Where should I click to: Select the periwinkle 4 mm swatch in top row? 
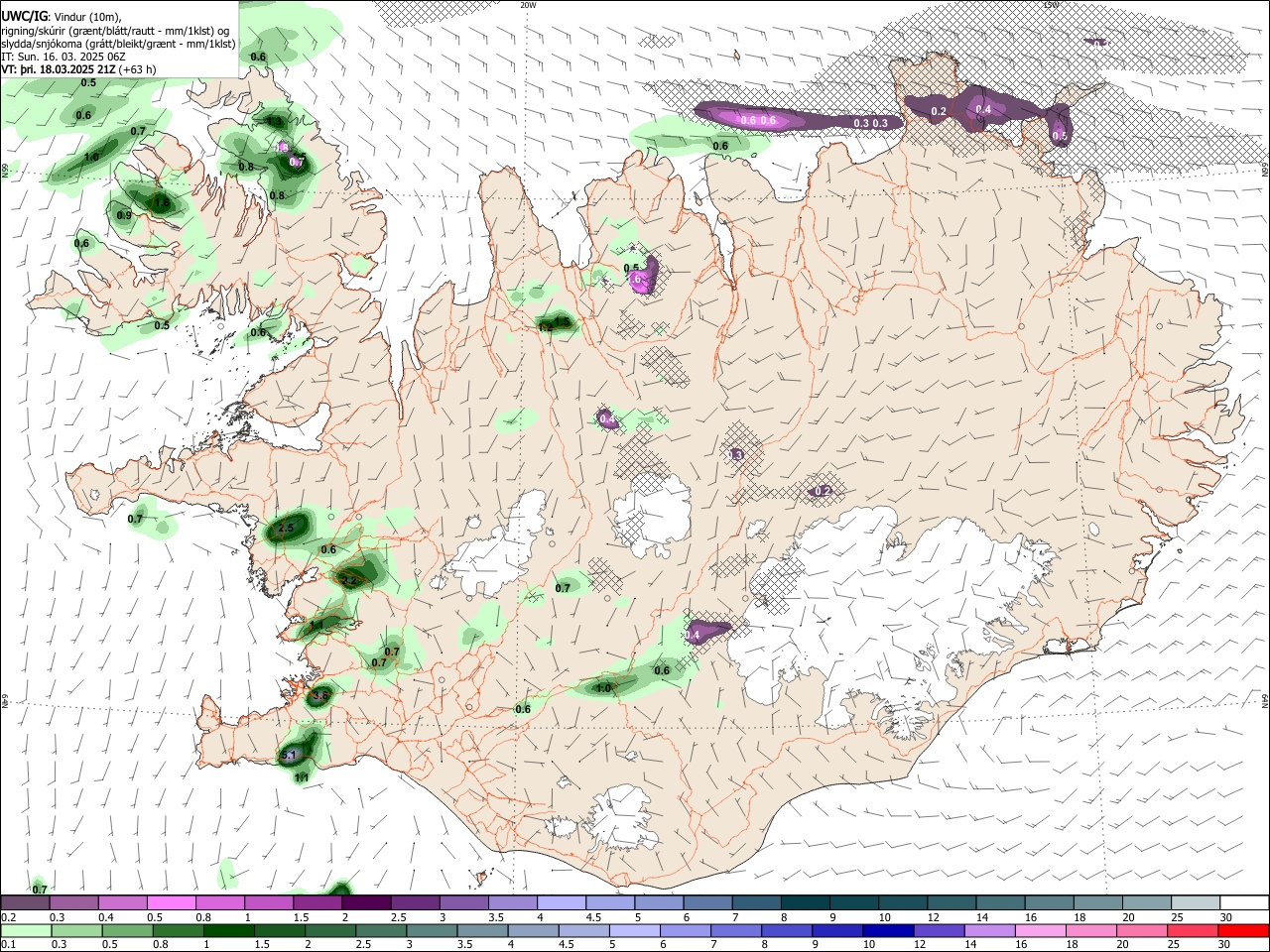click(562, 902)
